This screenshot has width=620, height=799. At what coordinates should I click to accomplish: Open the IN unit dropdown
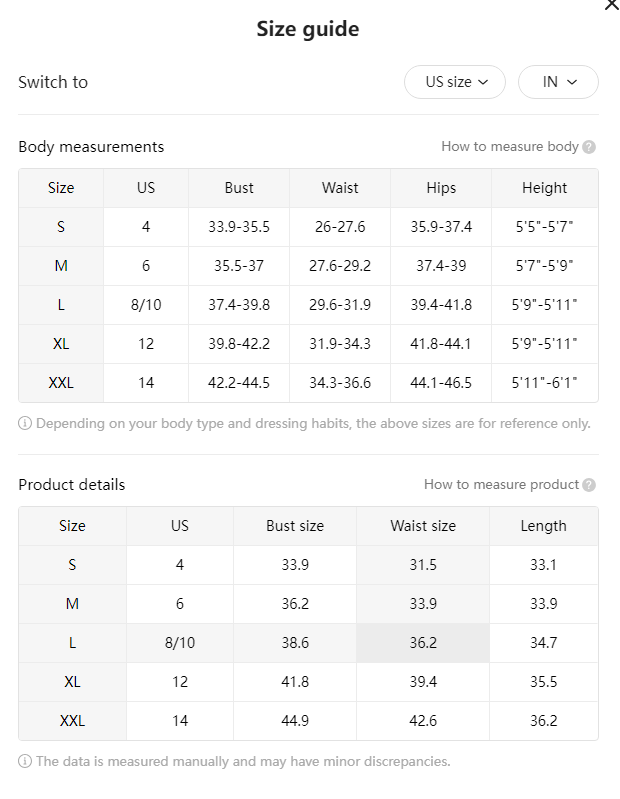558,82
